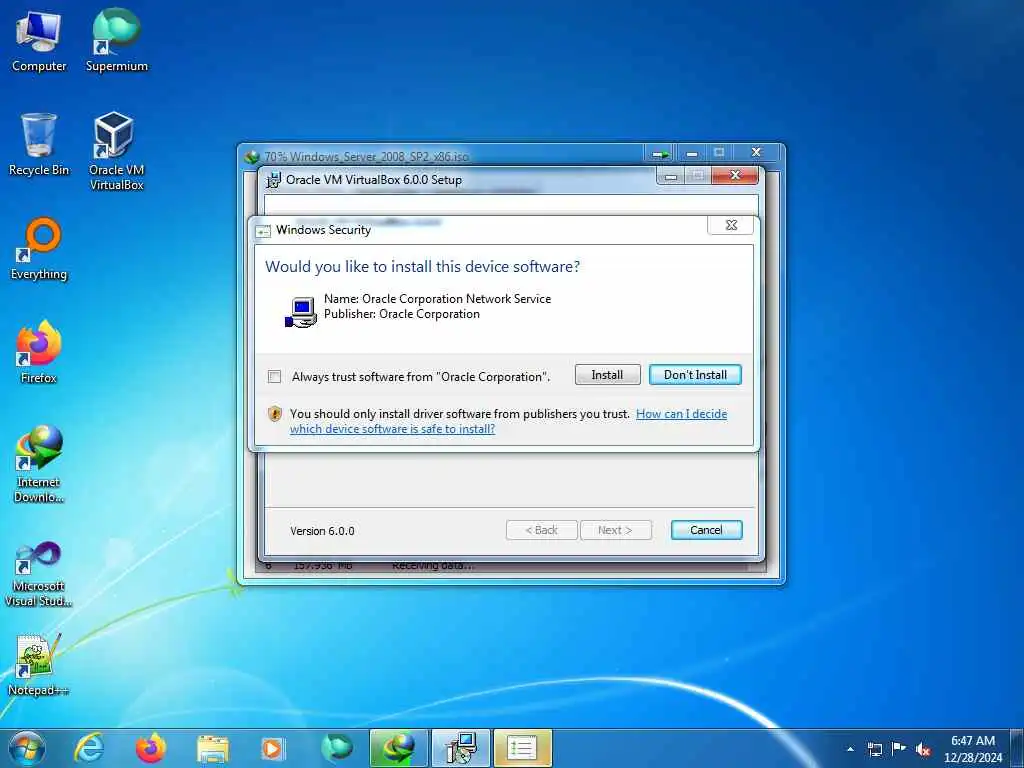Open Windows Explorer folder in taskbar

(213, 748)
